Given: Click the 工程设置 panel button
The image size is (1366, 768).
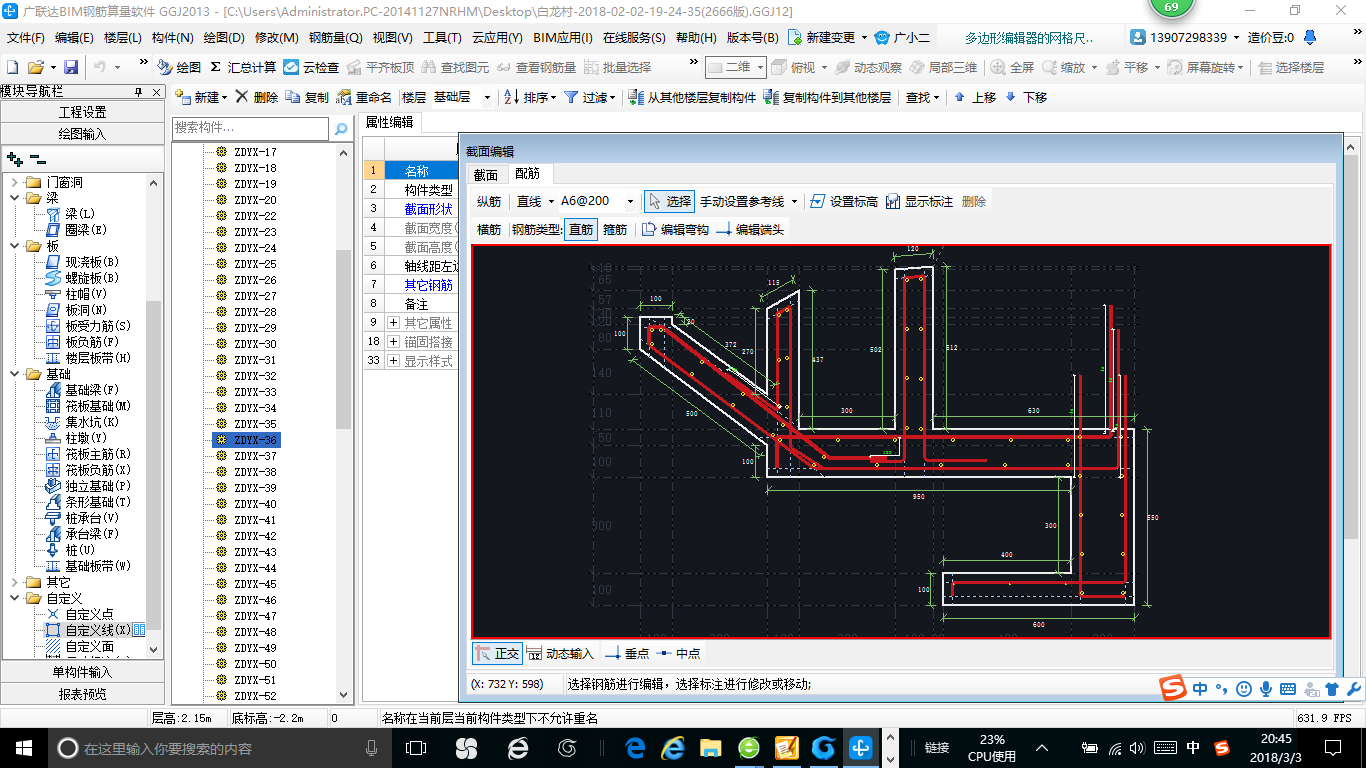Looking at the screenshot, I should pyautogui.click(x=82, y=112).
